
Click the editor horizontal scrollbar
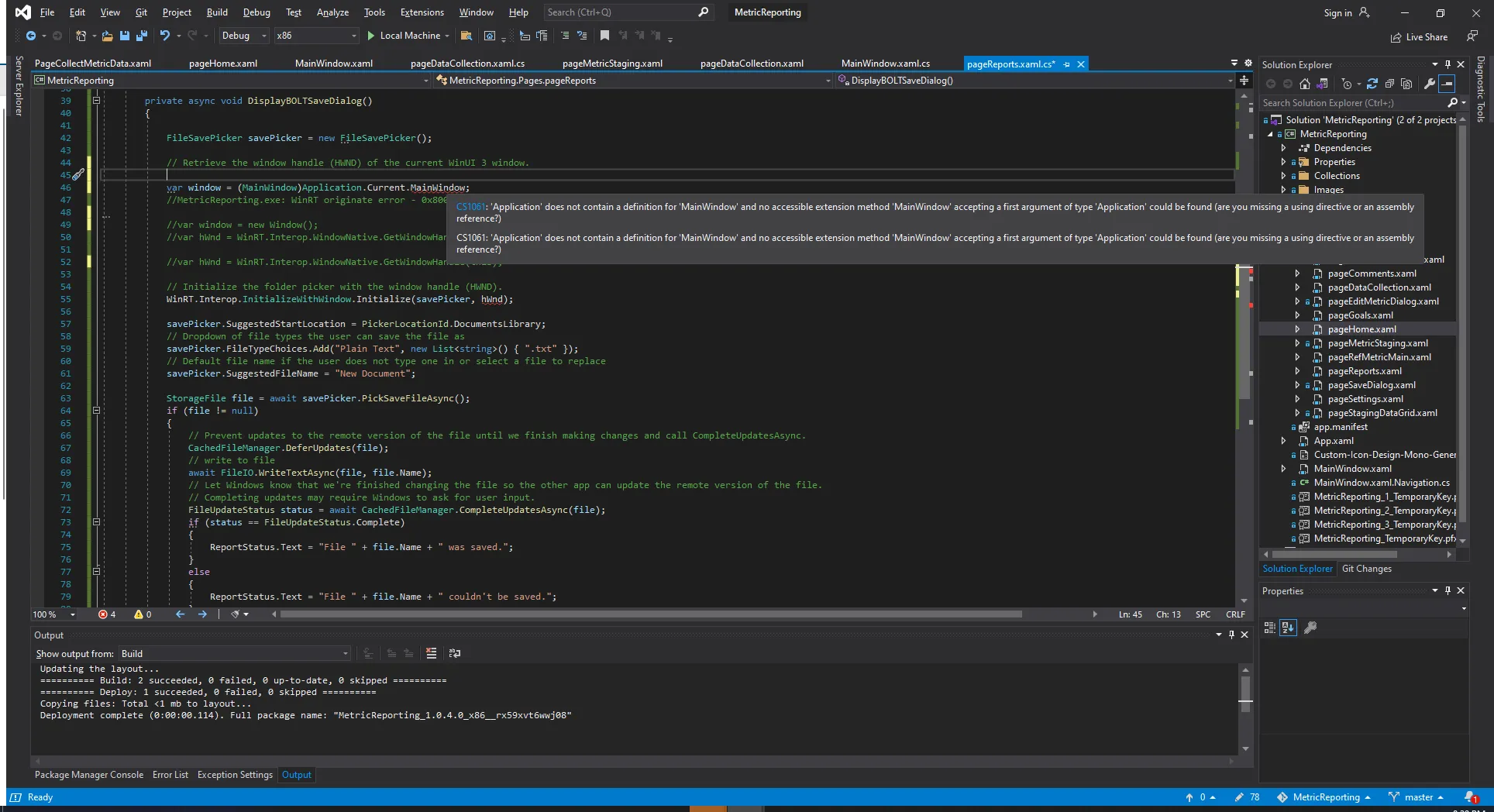click(x=651, y=614)
